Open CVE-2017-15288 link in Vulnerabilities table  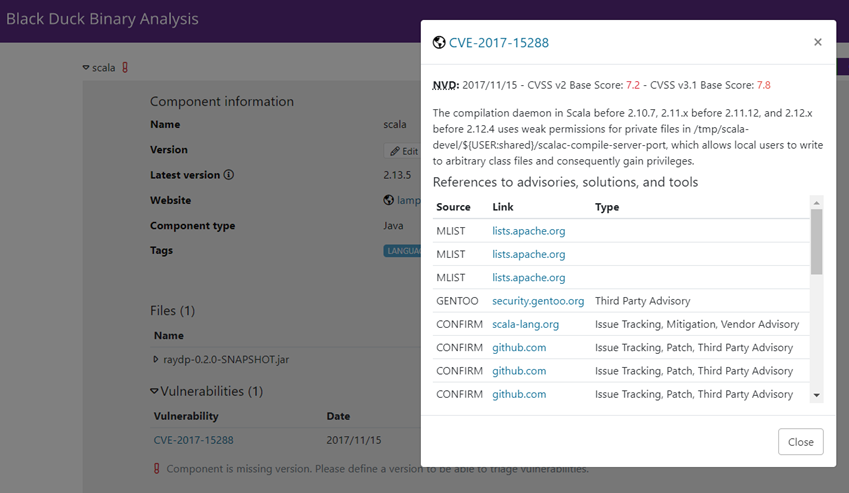click(x=193, y=440)
